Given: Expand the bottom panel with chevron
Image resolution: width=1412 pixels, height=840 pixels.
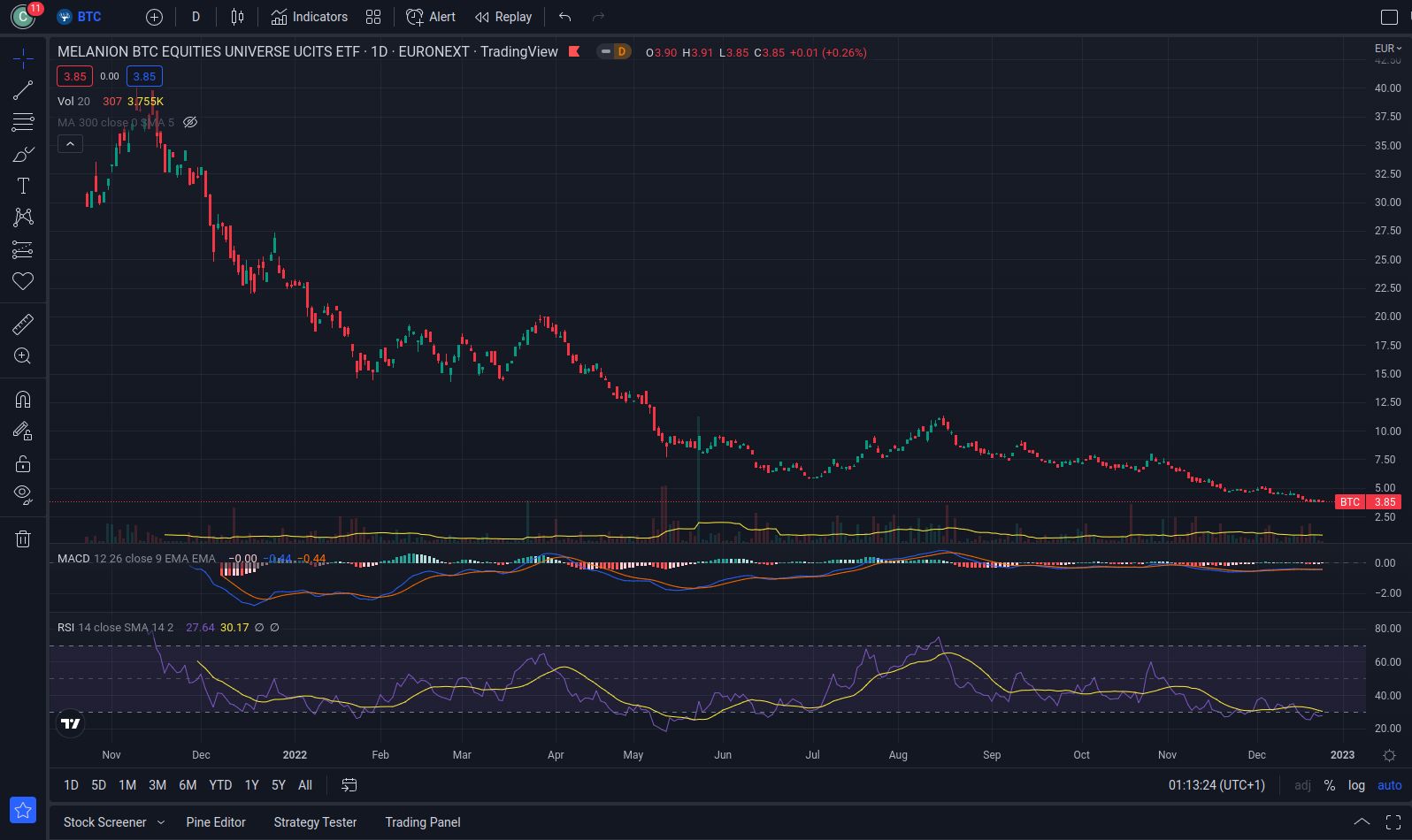Looking at the screenshot, I should (x=1362, y=822).
